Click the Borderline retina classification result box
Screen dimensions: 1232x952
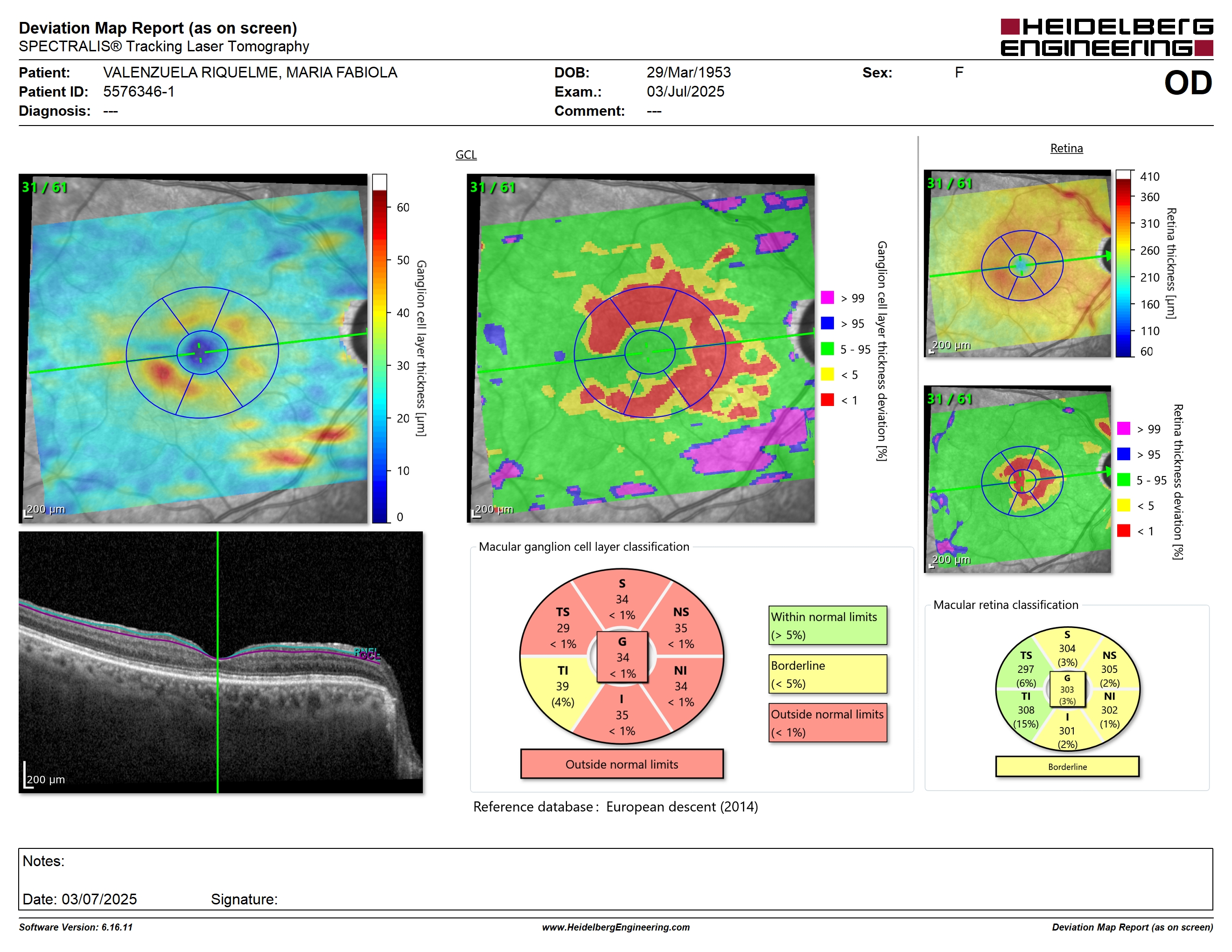(1067, 767)
